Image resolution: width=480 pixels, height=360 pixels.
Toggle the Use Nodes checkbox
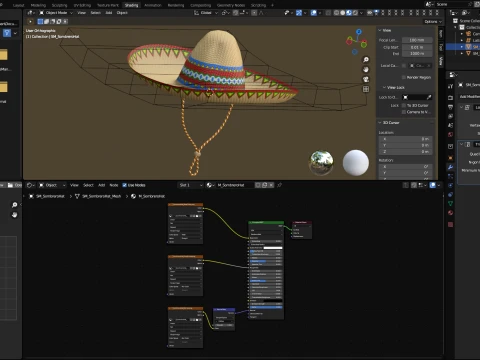(x=124, y=185)
